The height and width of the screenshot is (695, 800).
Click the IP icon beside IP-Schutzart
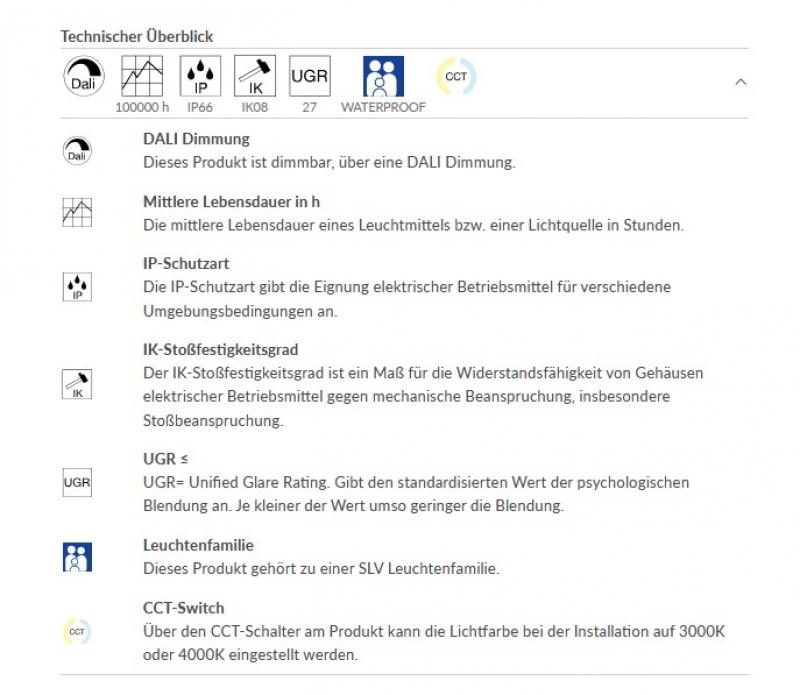pyautogui.click(x=77, y=287)
